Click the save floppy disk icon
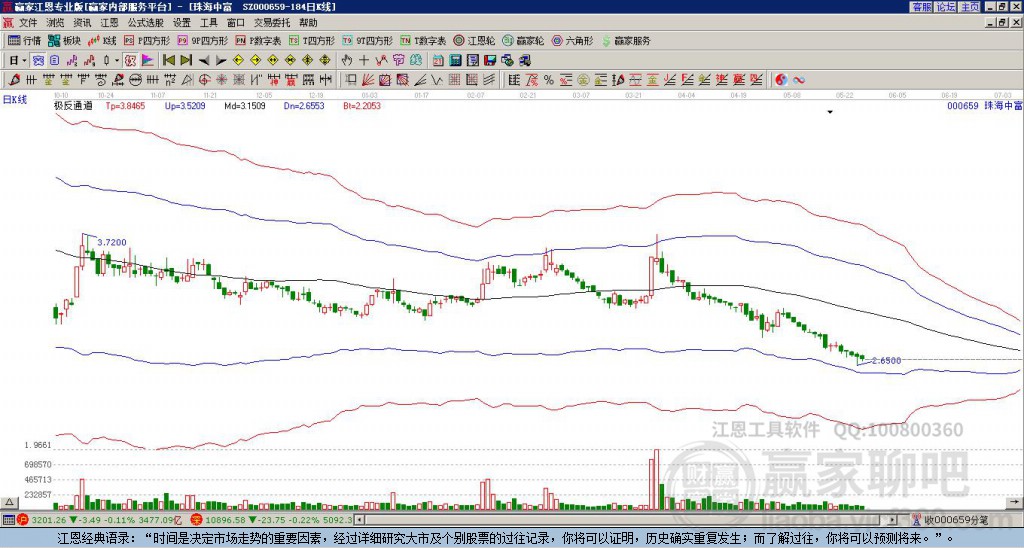The height and width of the screenshot is (548, 1024). (x=490, y=61)
